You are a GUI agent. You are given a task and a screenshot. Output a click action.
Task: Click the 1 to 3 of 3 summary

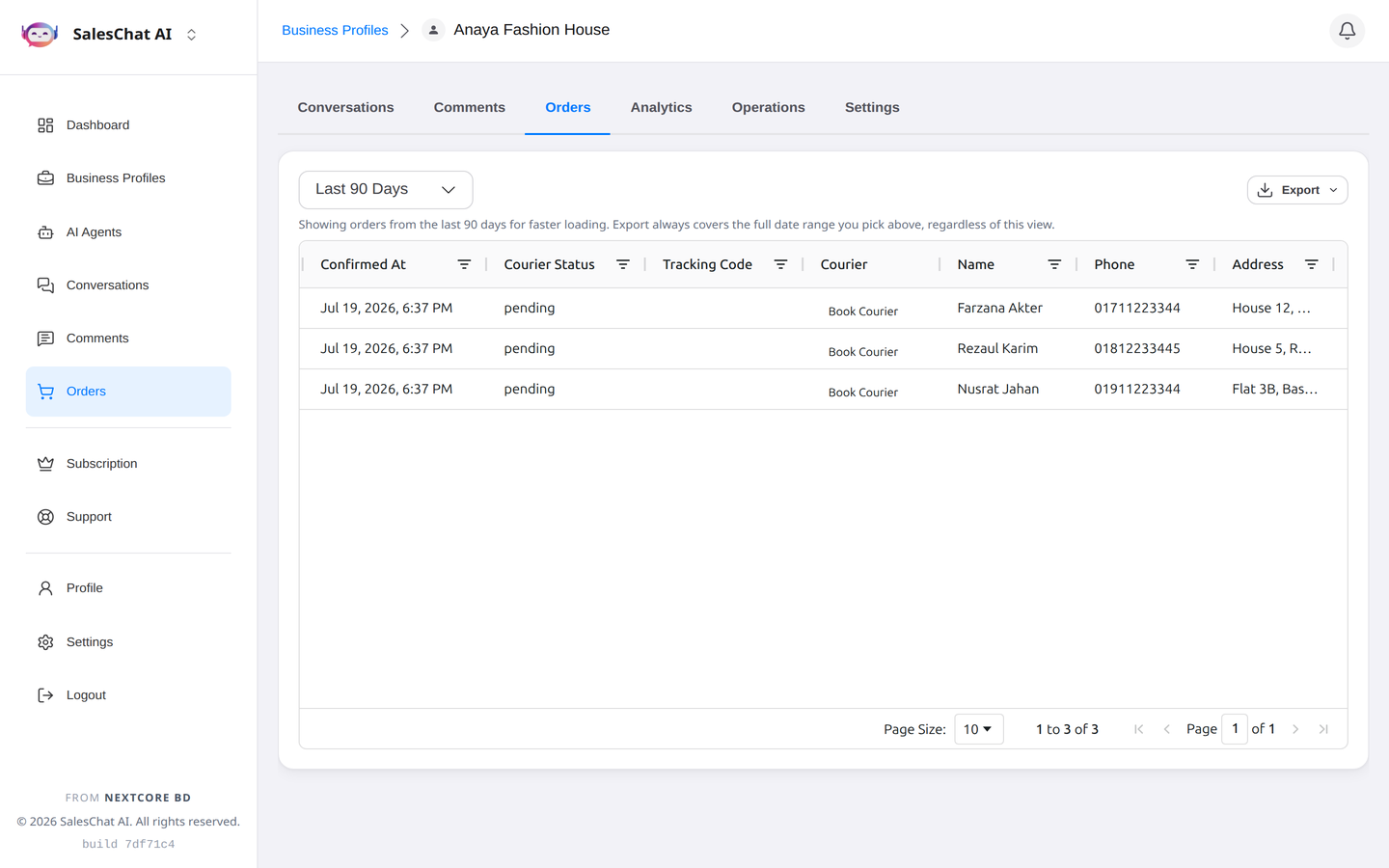[x=1067, y=729]
